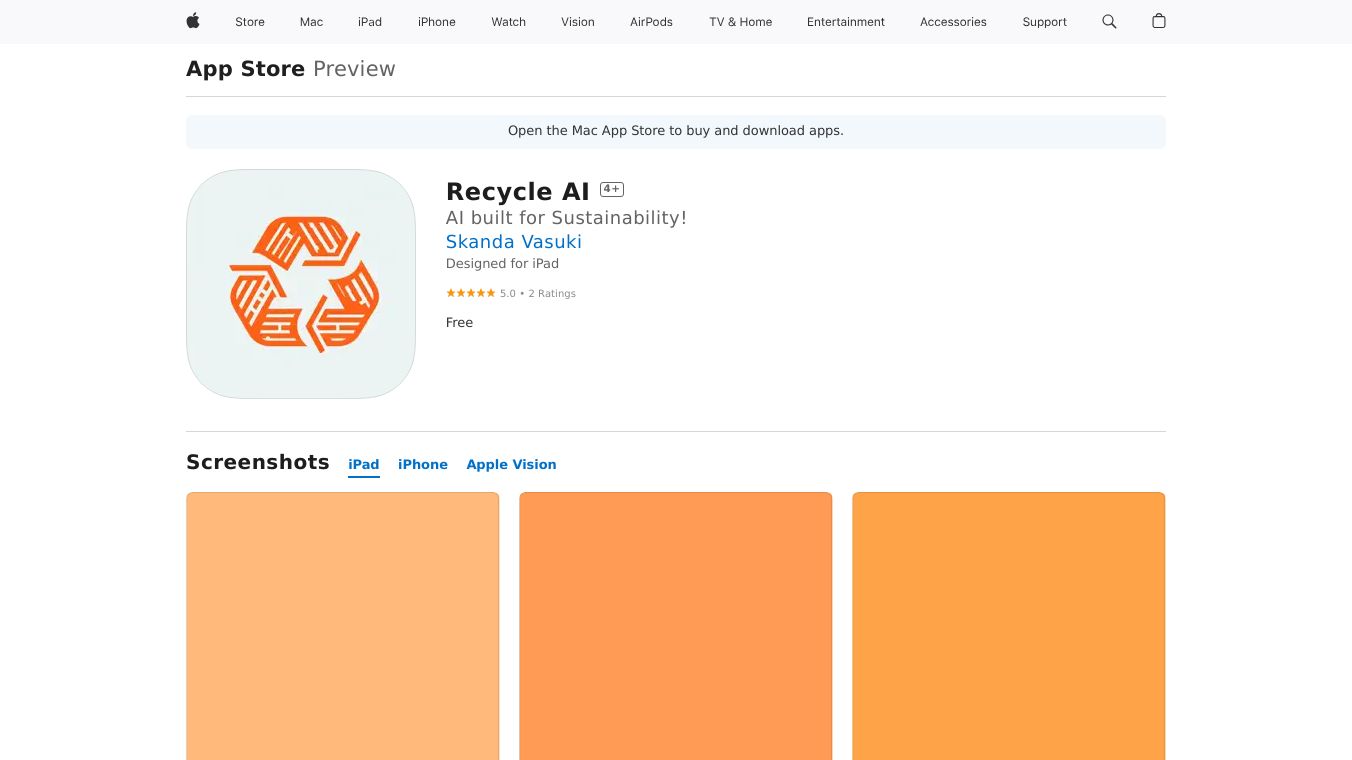Switch to the Apple Vision screenshots tab
This screenshot has width=1352, height=760.
pyautogui.click(x=511, y=464)
